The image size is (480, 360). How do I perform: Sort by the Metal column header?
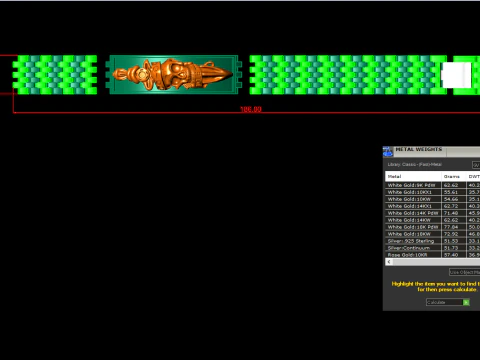413,176
